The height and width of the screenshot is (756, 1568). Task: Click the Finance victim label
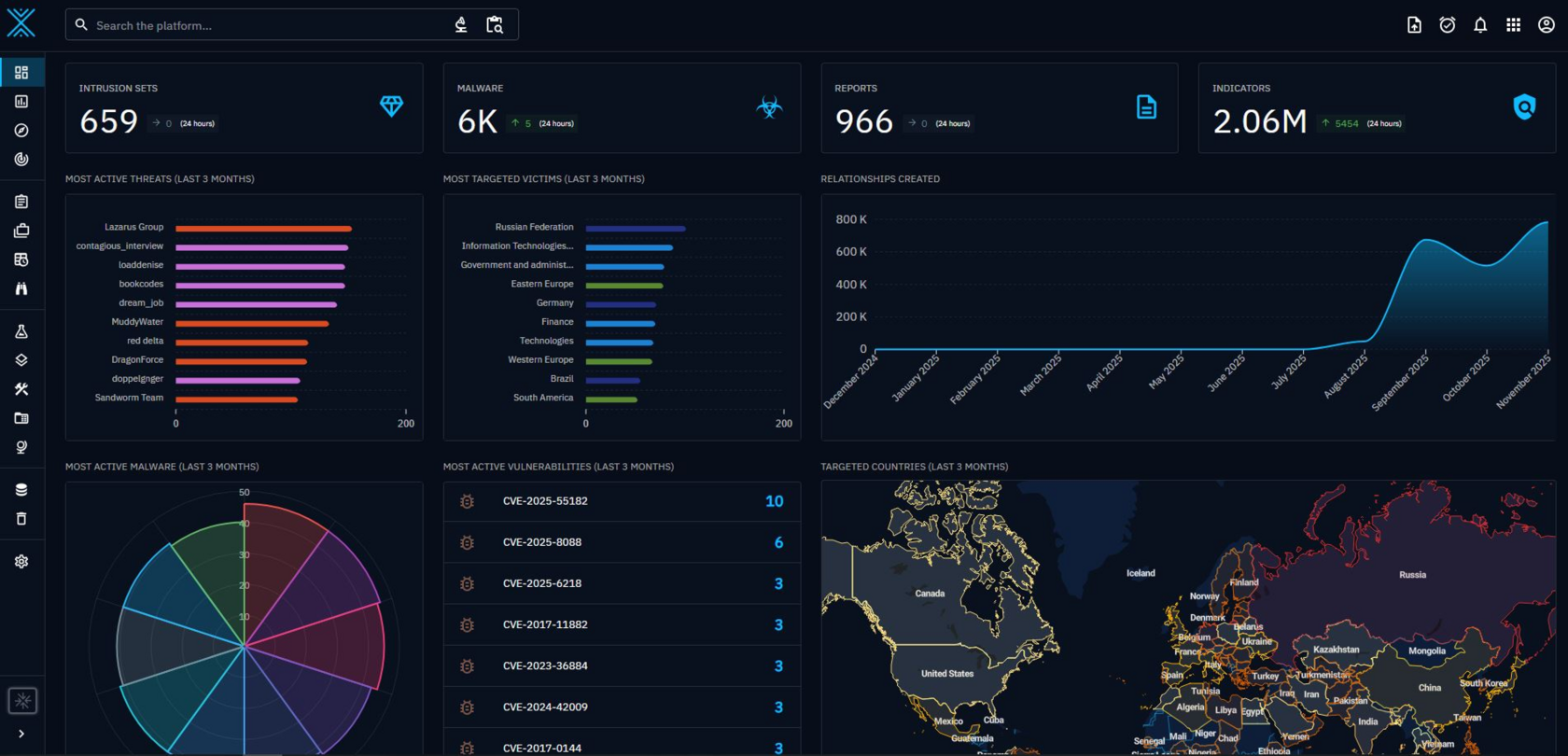pos(557,322)
